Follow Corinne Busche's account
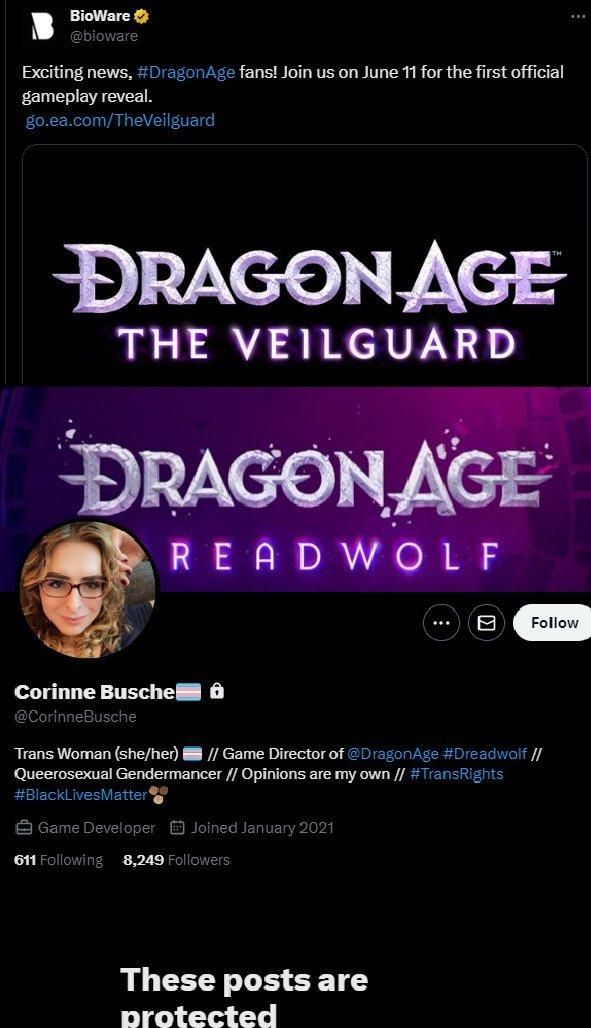Viewport: 591px width, 1028px height. click(552, 623)
